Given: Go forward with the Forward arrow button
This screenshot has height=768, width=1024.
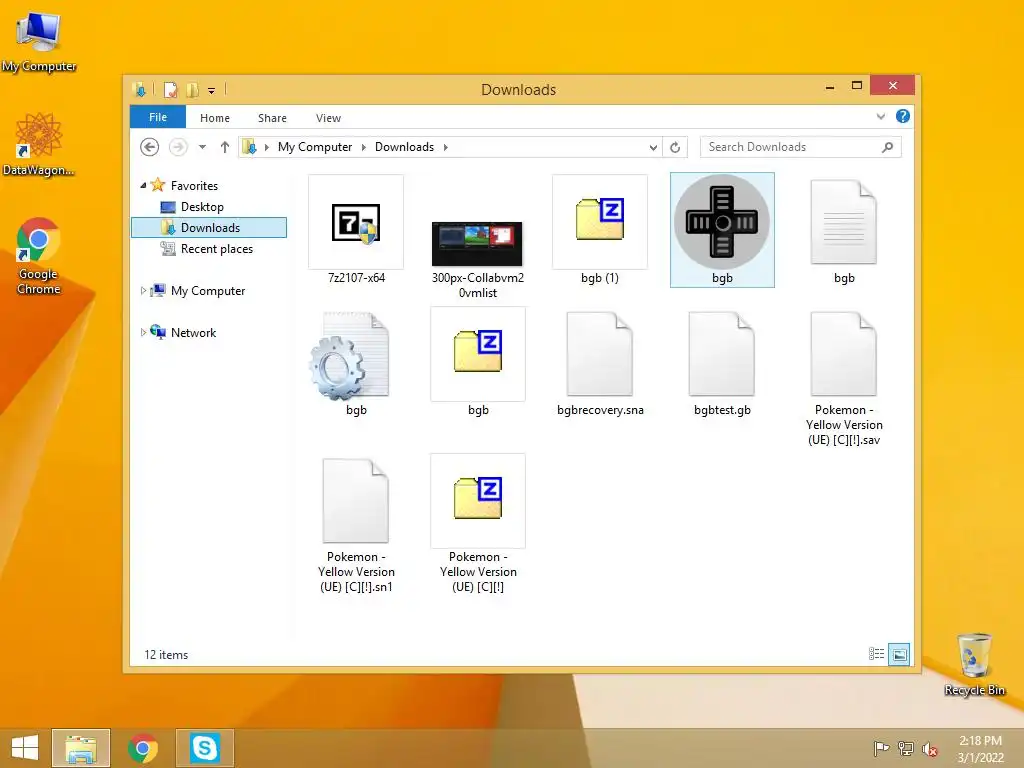Looking at the screenshot, I should coord(178,147).
